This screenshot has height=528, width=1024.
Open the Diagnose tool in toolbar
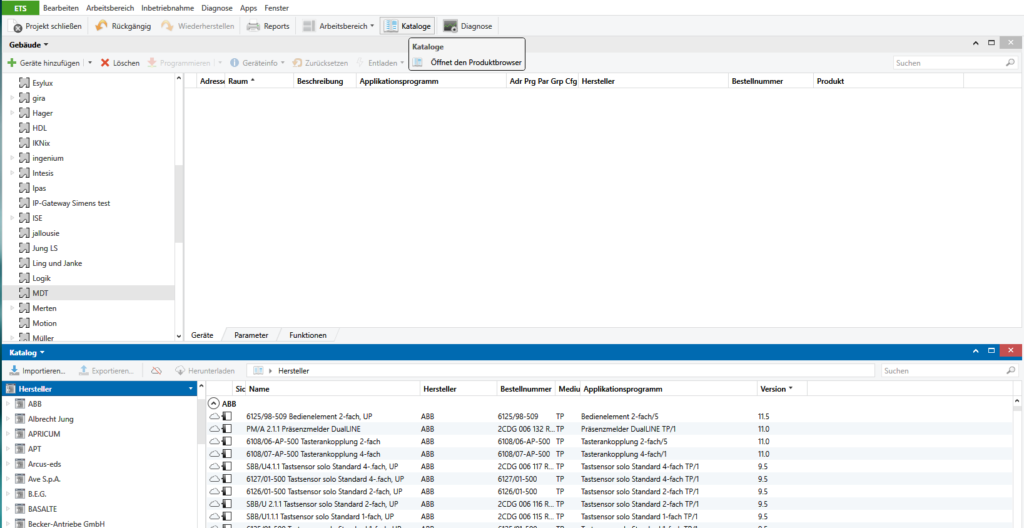click(451, 26)
